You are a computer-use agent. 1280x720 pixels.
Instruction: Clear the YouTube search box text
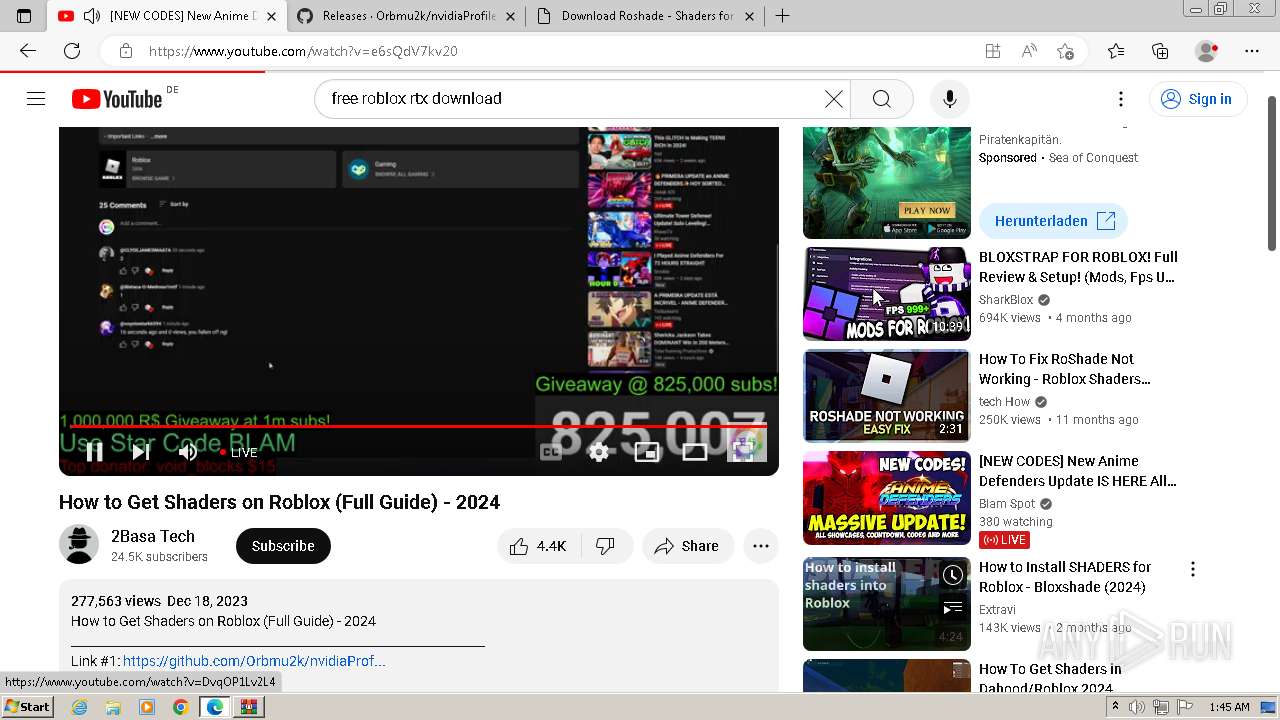pos(833,98)
